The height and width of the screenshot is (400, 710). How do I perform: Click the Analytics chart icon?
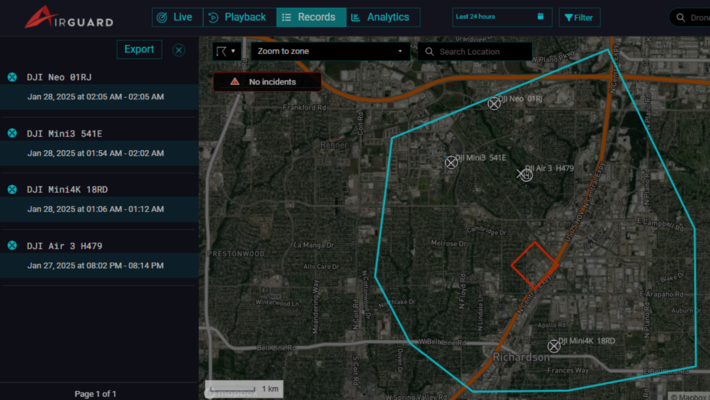[356, 18]
